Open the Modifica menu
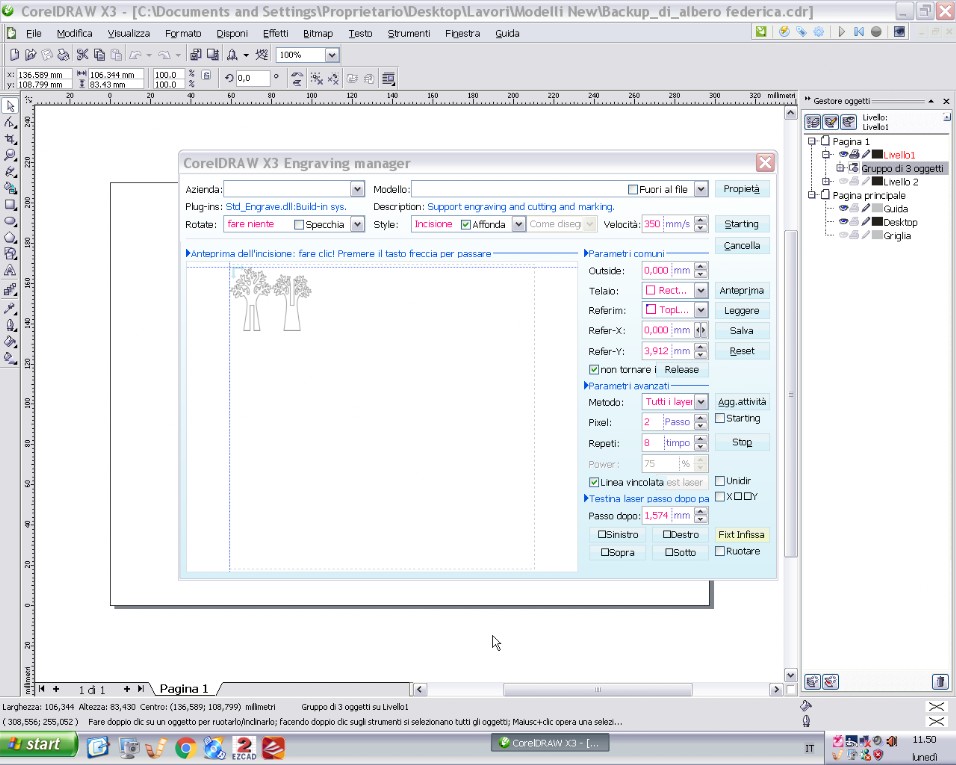Viewport: 956px width, 765px height. [74, 34]
